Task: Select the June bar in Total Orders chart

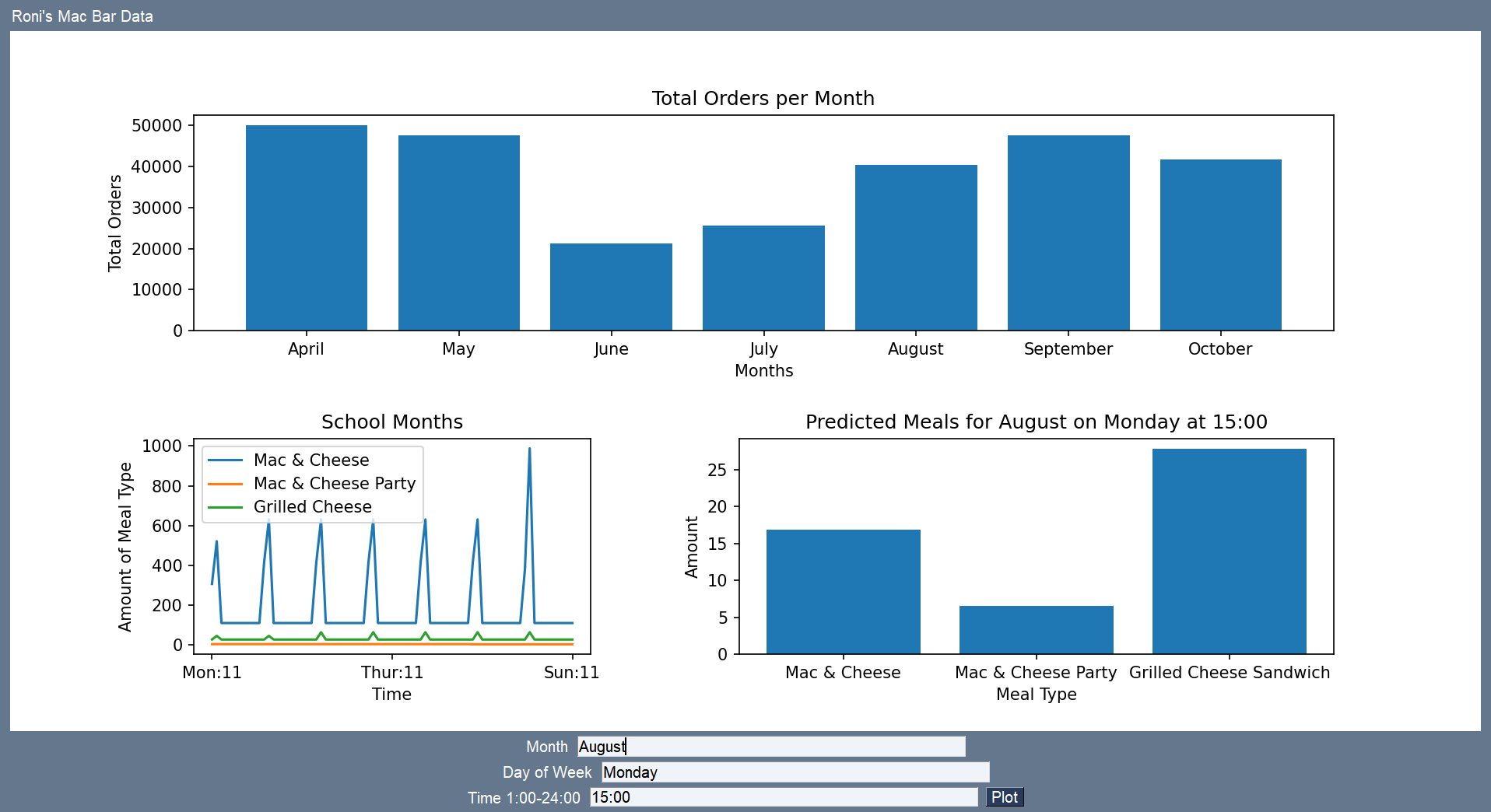Action: point(611,287)
